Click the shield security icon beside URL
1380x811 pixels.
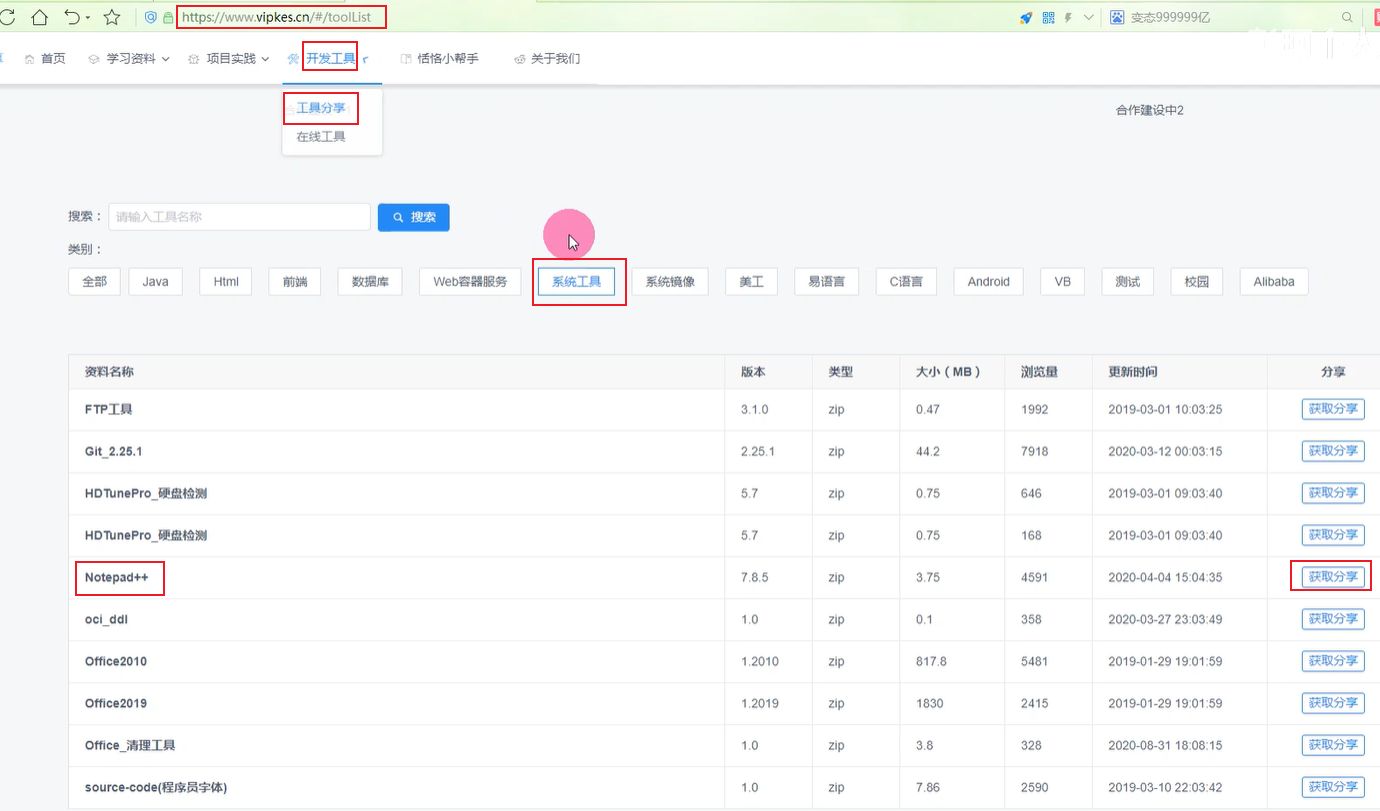pyautogui.click(x=151, y=17)
